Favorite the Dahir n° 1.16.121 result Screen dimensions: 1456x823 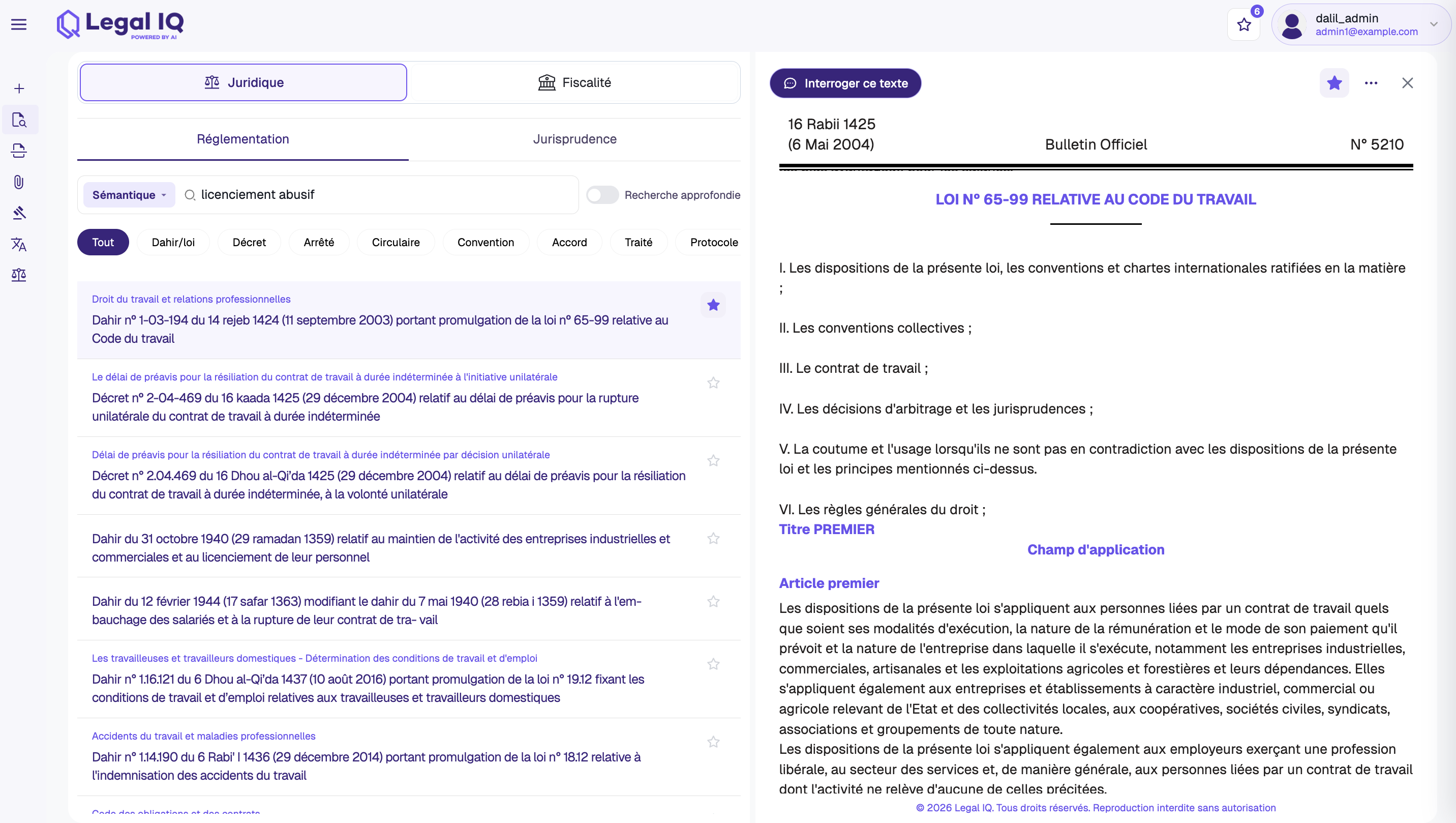click(x=713, y=664)
